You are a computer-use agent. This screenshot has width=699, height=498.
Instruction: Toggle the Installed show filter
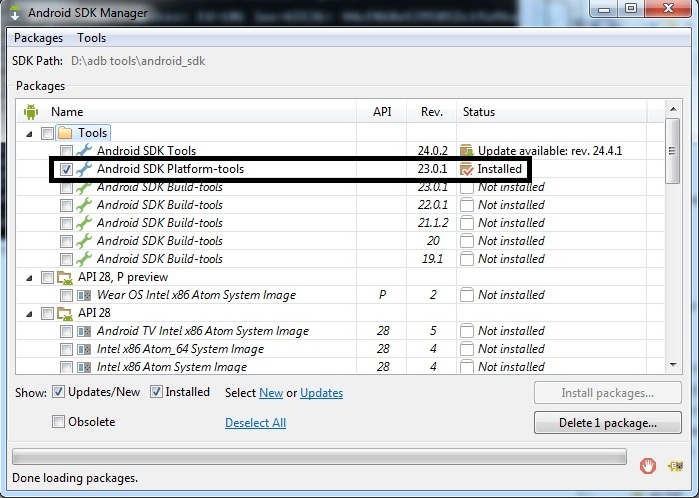click(x=156, y=392)
